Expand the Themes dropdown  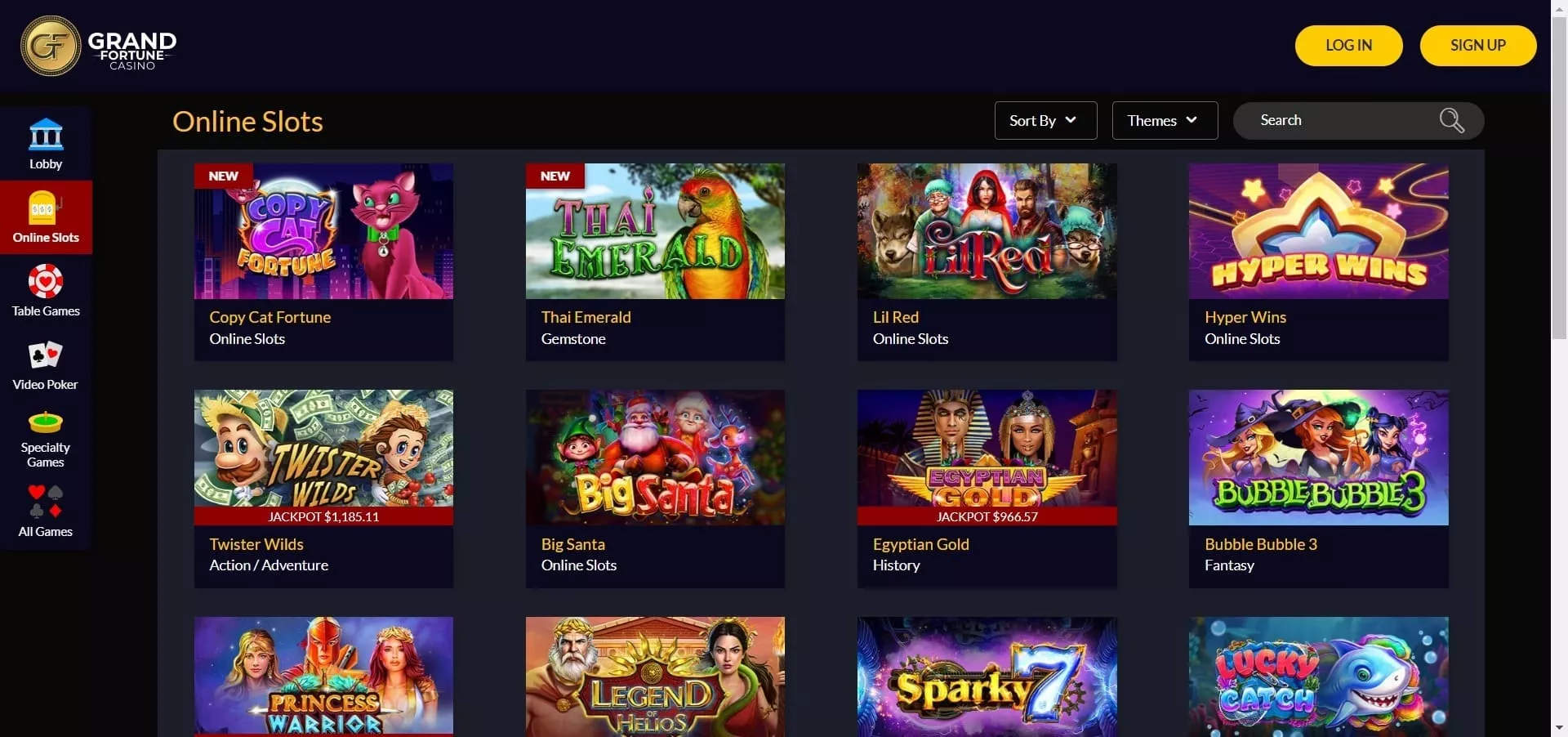click(x=1165, y=121)
